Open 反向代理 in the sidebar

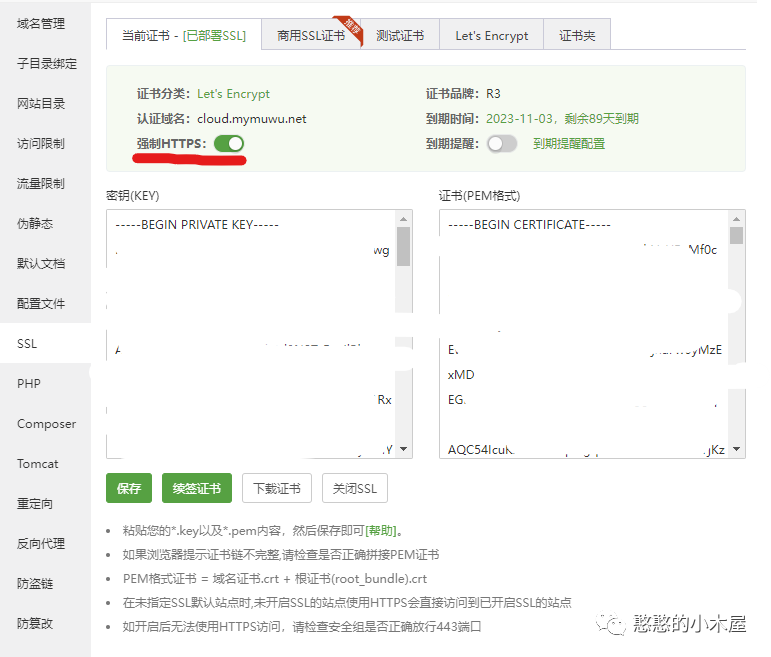click(x=41, y=543)
